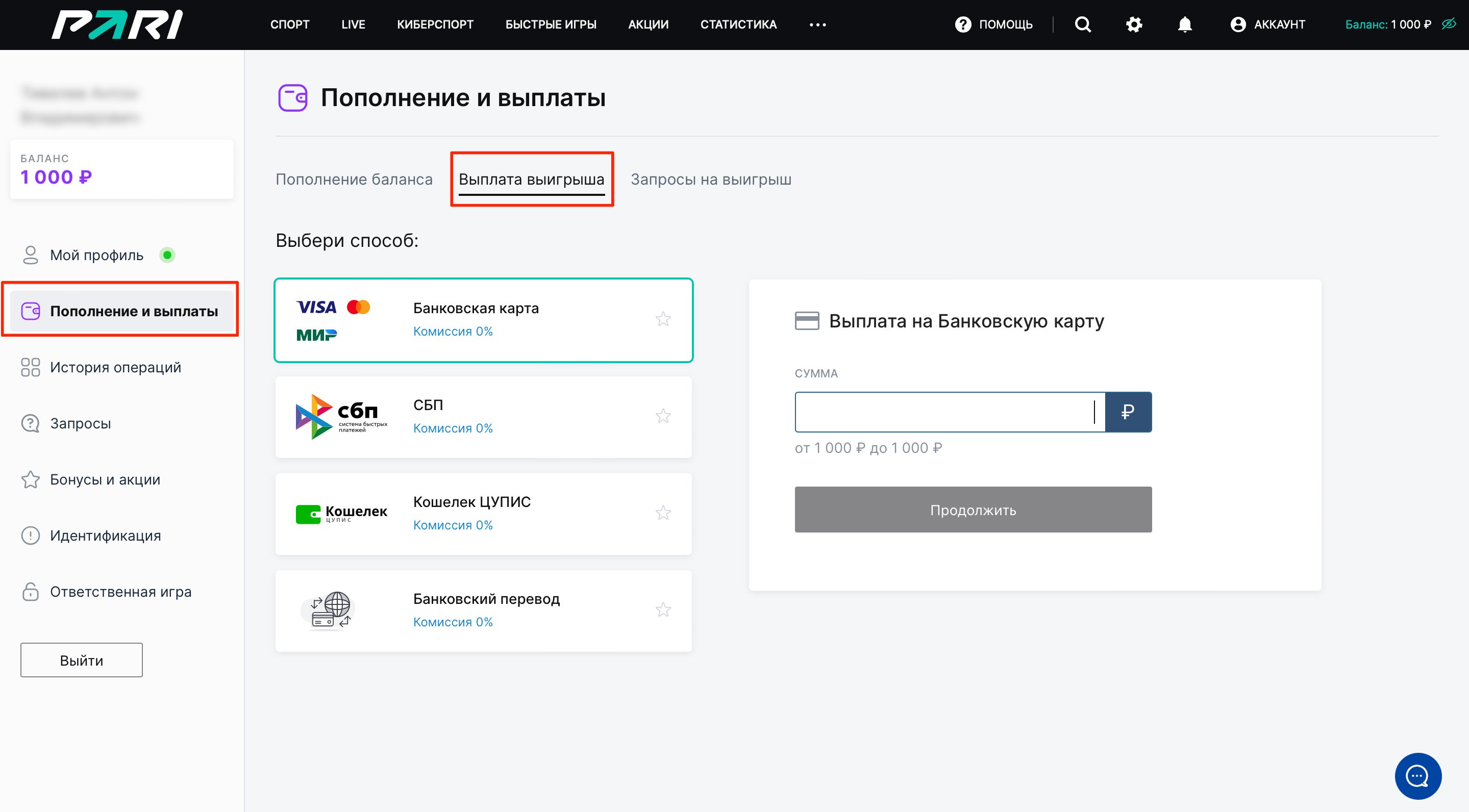Toggle the favorite star for Кошелек ЦУПИС

(x=663, y=513)
